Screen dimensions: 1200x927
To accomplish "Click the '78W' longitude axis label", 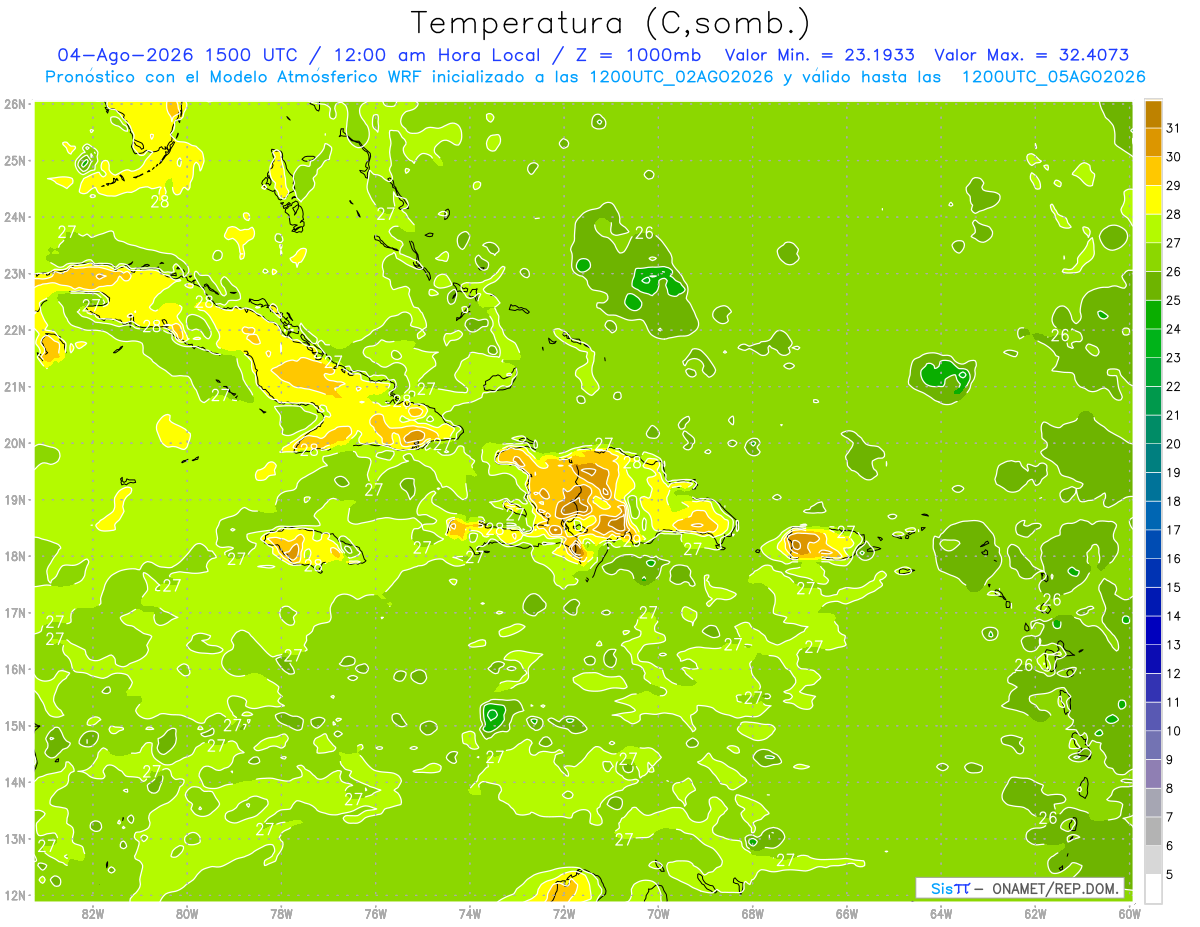I will tap(281, 914).
